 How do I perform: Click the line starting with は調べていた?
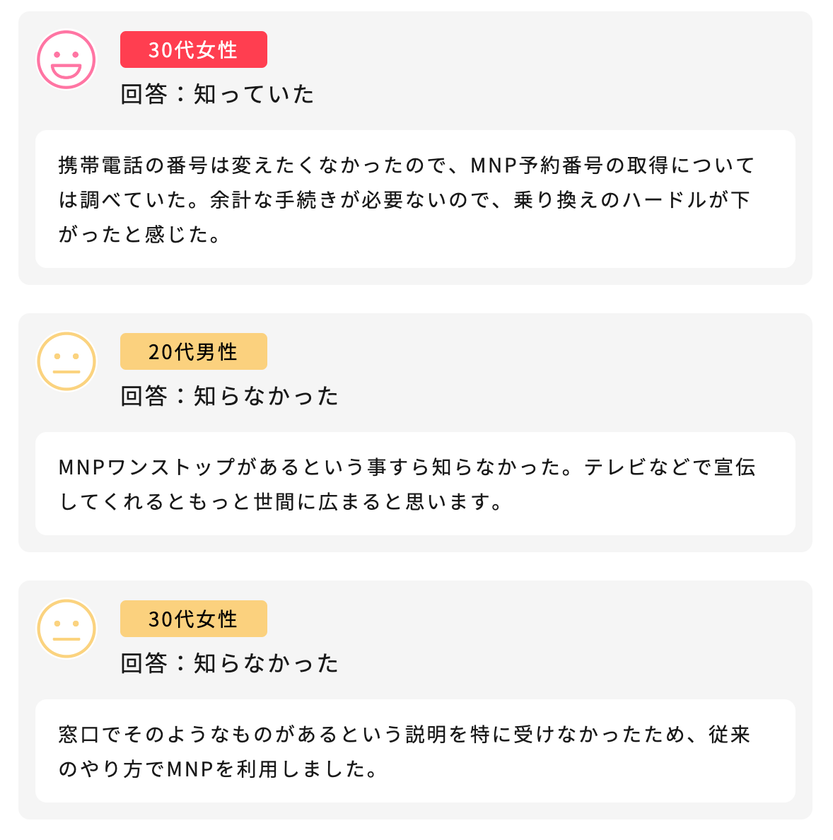[404, 200]
